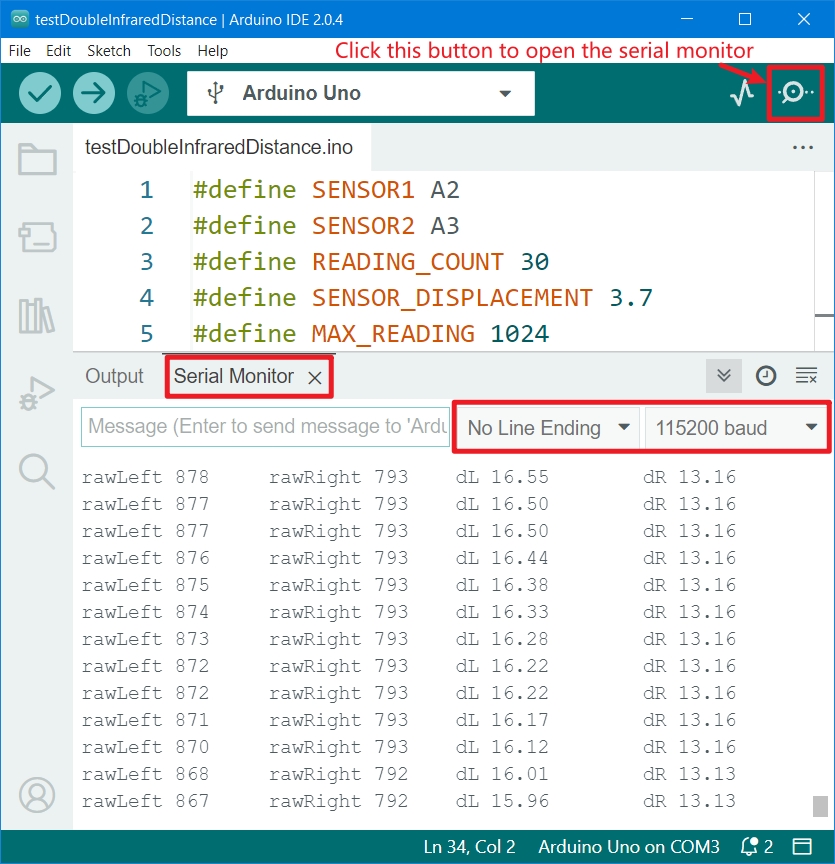Image resolution: width=835 pixels, height=864 pixels.
Task: Open the Serial Plotter icon
Action: pos(741,94)
